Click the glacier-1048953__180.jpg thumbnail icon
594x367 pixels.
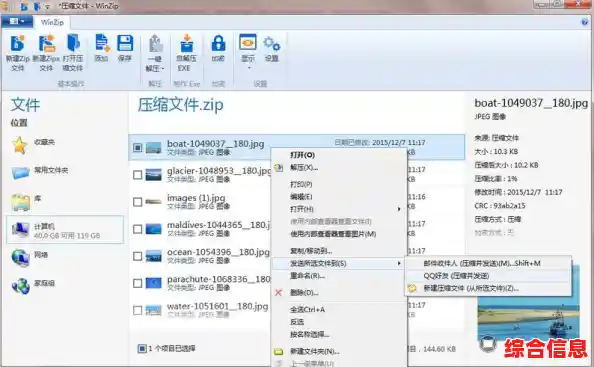[x=153, y=175]
